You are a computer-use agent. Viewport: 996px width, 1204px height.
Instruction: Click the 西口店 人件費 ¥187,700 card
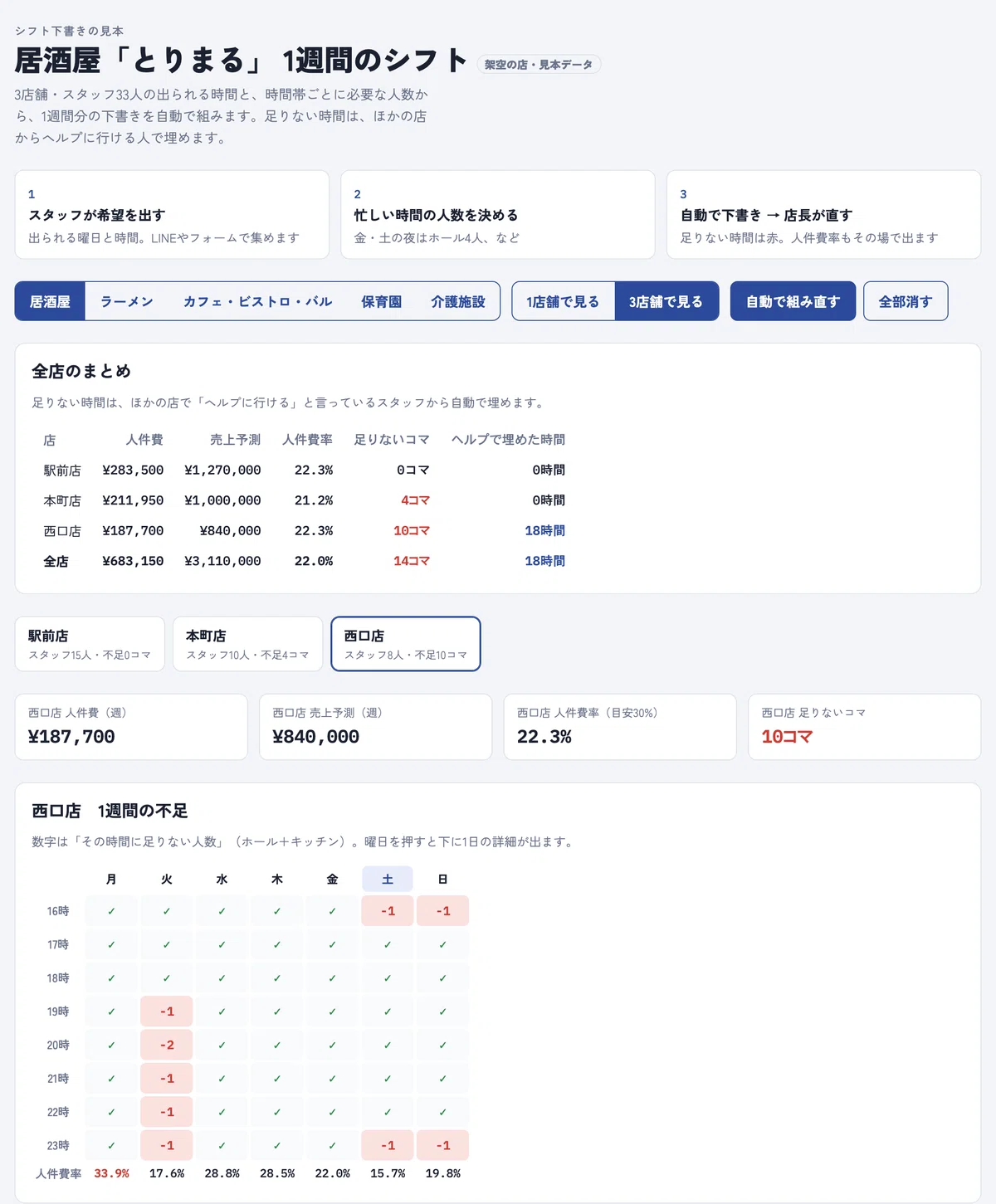(x=131, y=727)
